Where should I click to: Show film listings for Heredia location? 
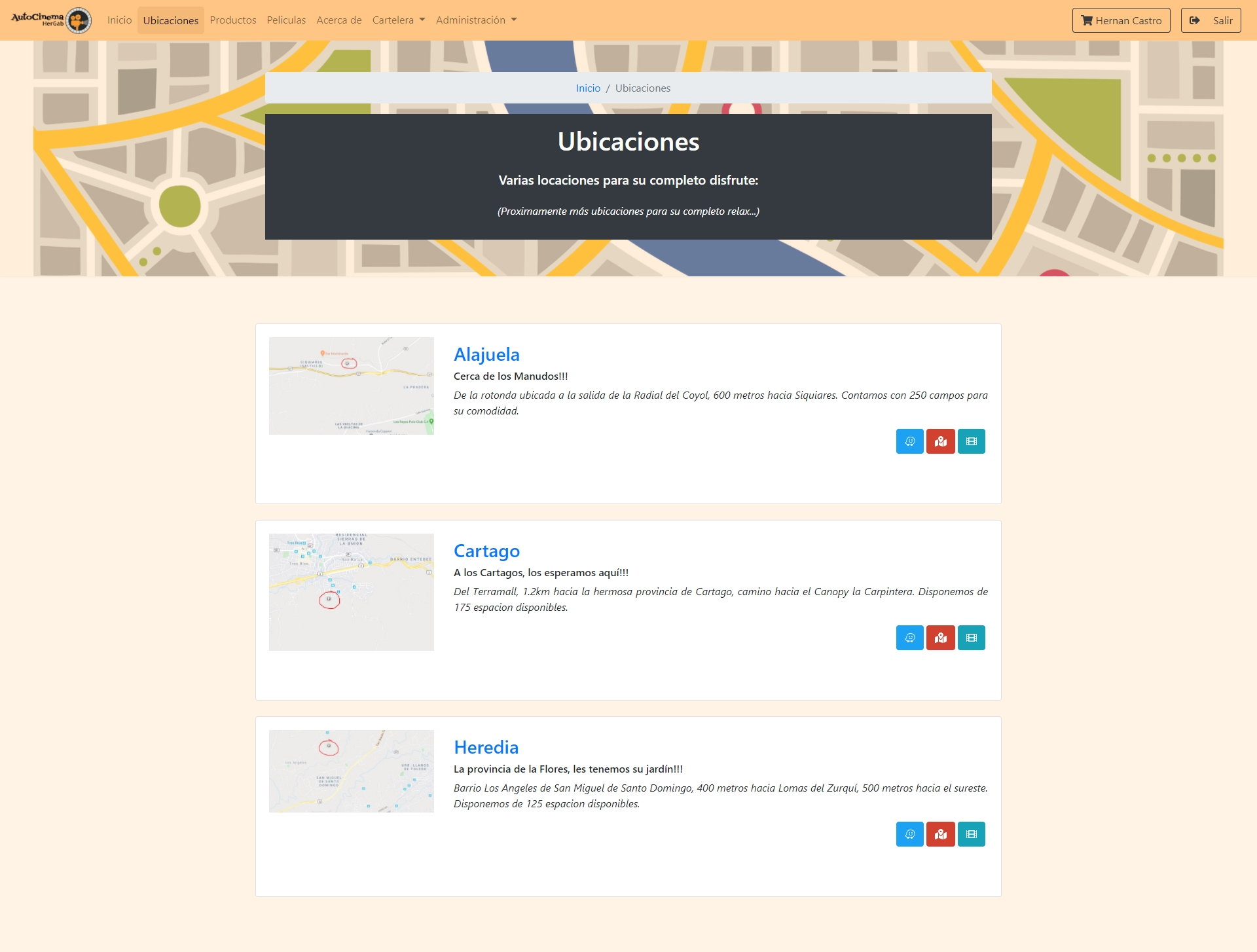pyautogui.click(x=971, y=834)
